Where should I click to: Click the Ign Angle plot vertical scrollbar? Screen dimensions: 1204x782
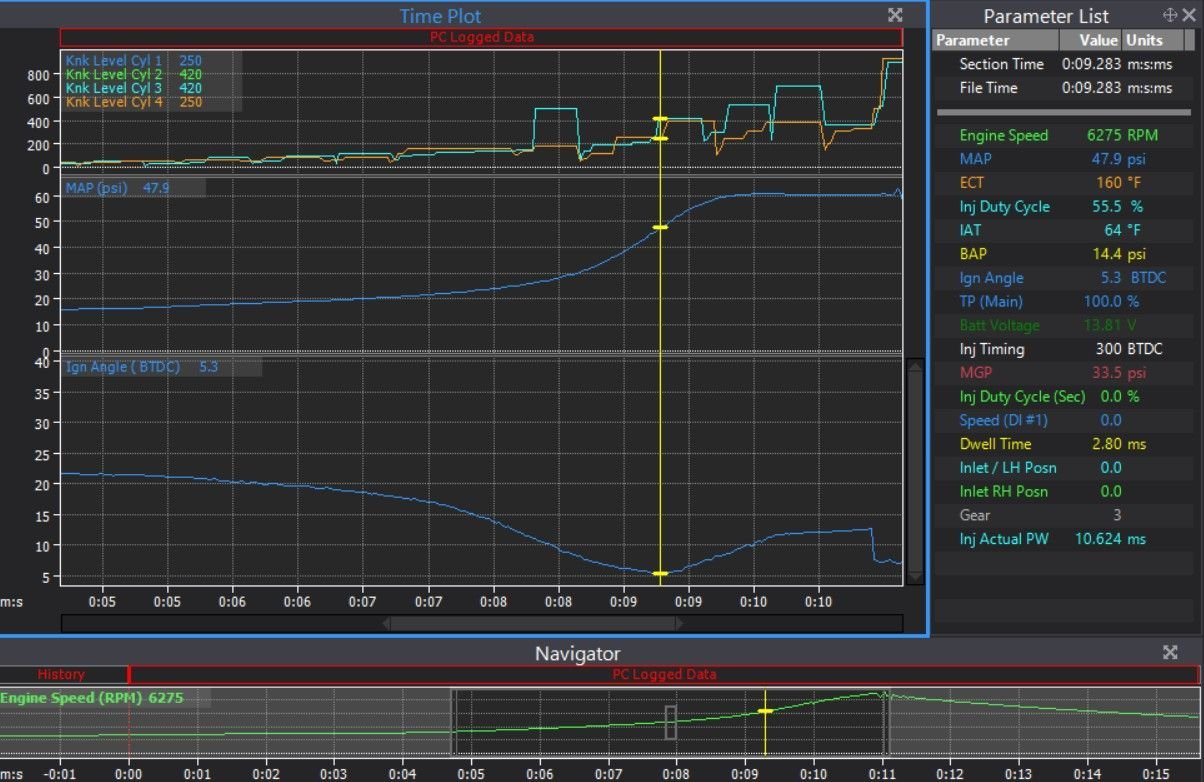click(x=913, y=470)
